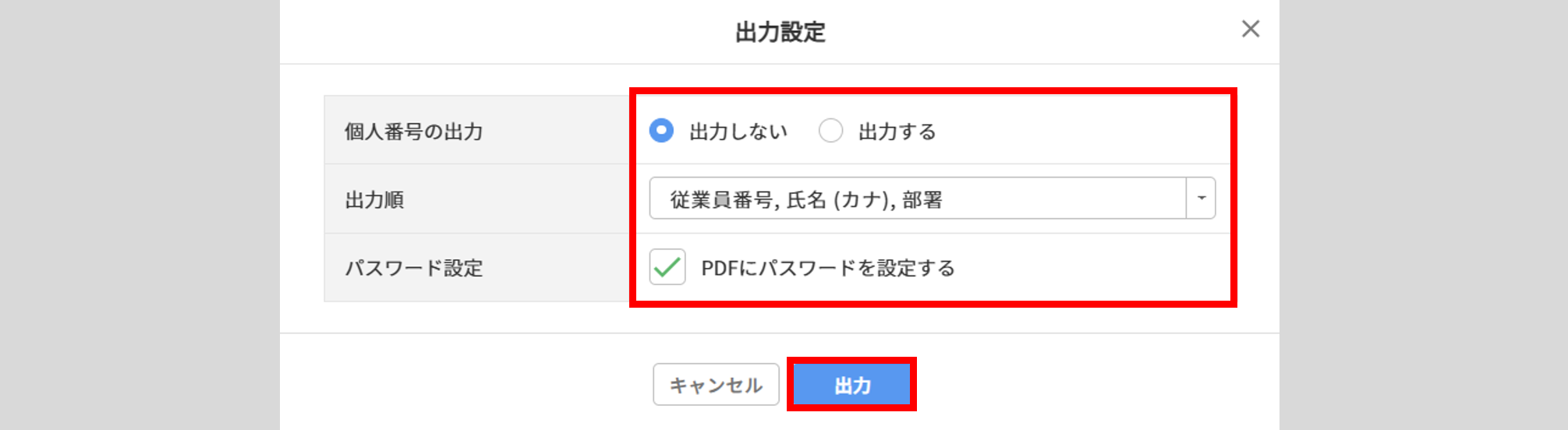Click the PDFにパスワードを設定する label
This screenshot has width=1568, height=430.
tap(828, 268)
